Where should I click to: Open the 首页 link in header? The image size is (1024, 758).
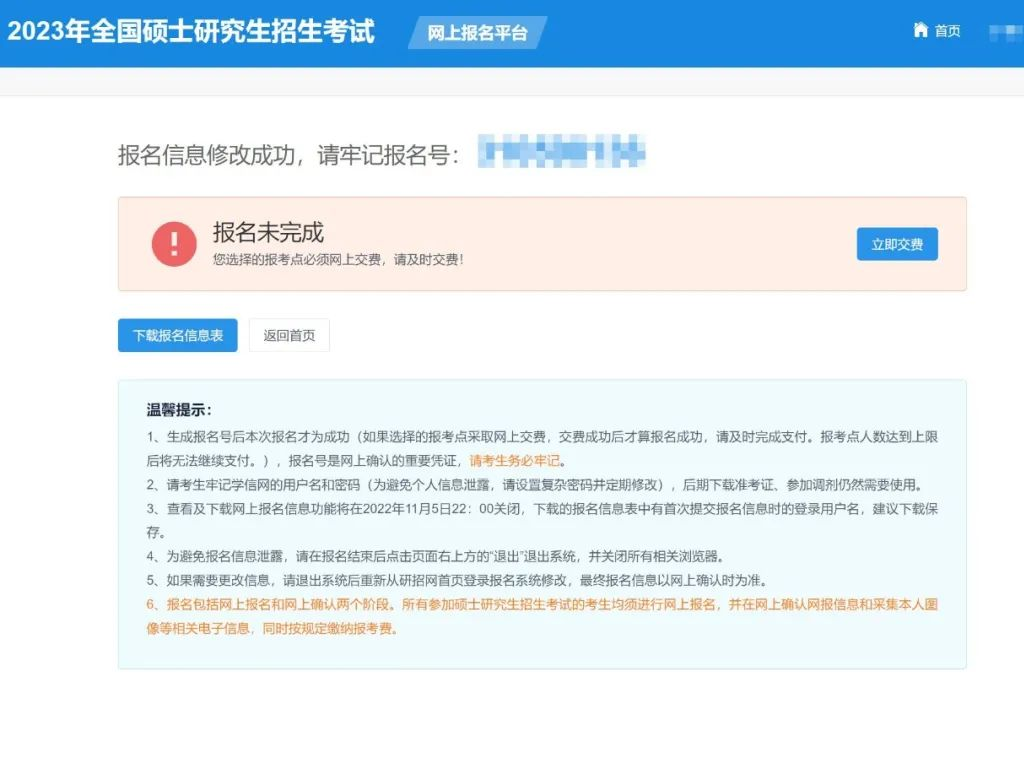click(947, 31)
